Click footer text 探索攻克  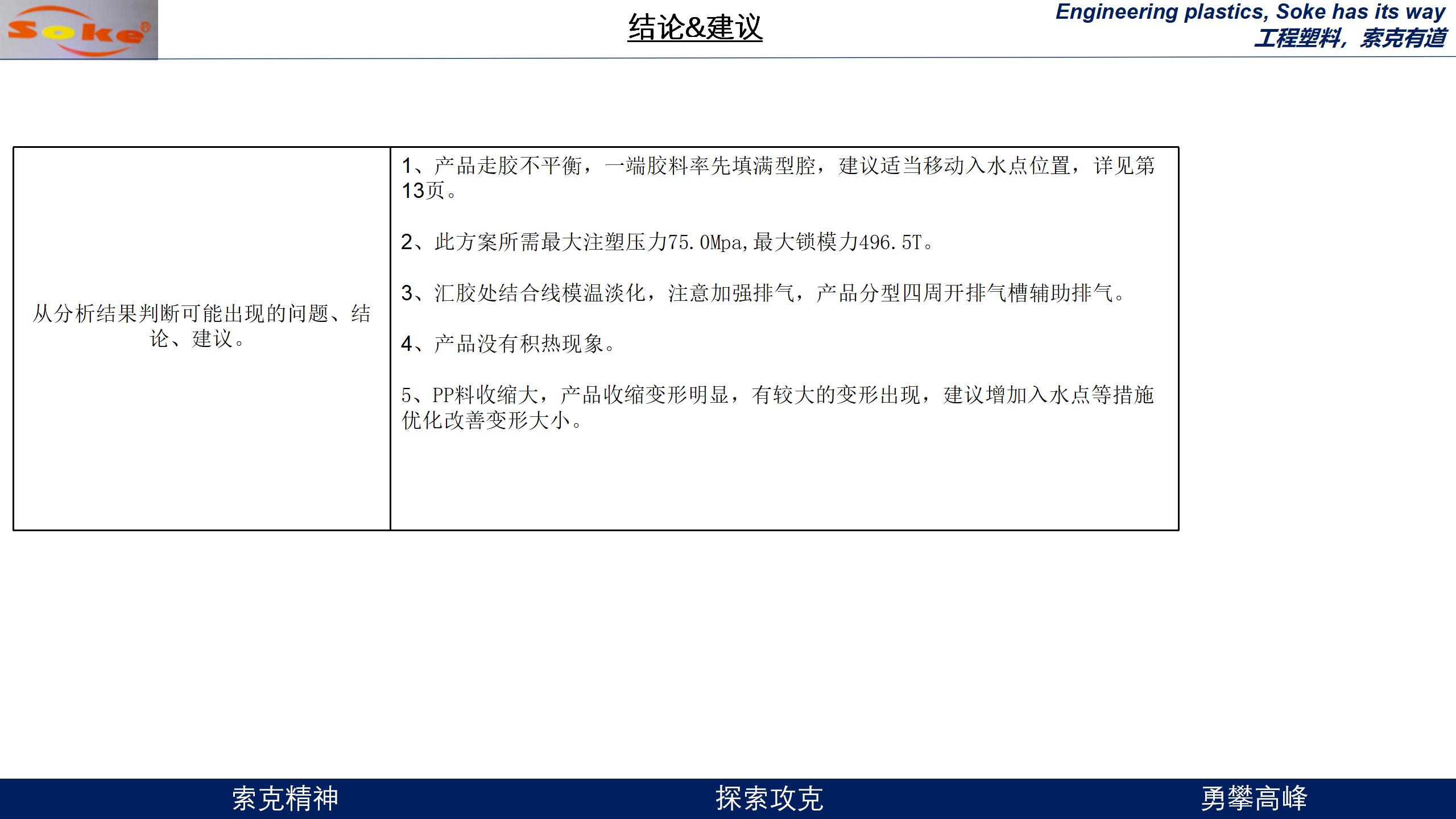pos(770,799)
